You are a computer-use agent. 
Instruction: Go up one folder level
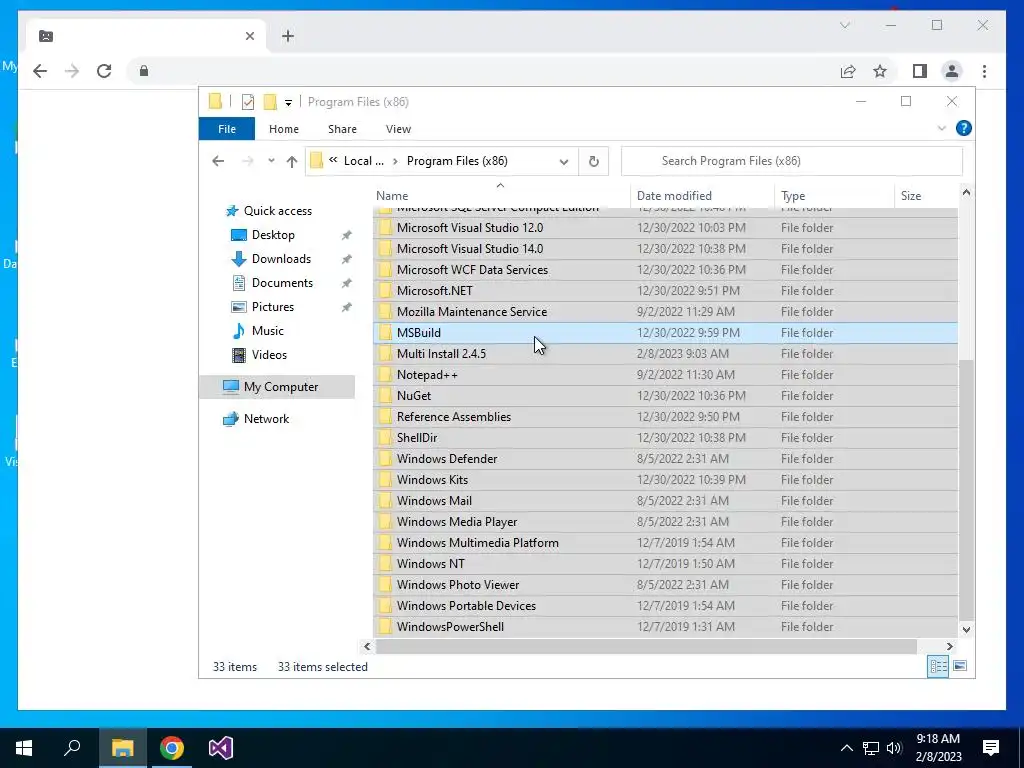pos(292,161)
